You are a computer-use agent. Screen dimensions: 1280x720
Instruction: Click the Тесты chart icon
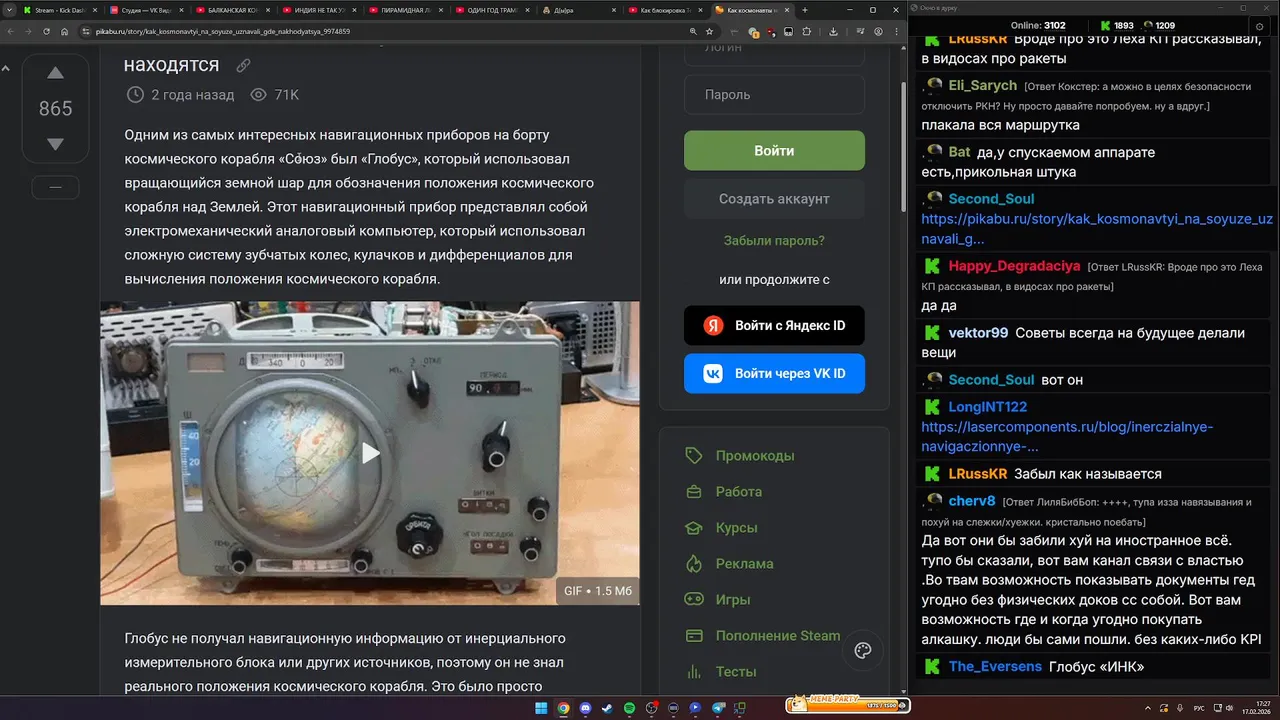coord(694,672)
